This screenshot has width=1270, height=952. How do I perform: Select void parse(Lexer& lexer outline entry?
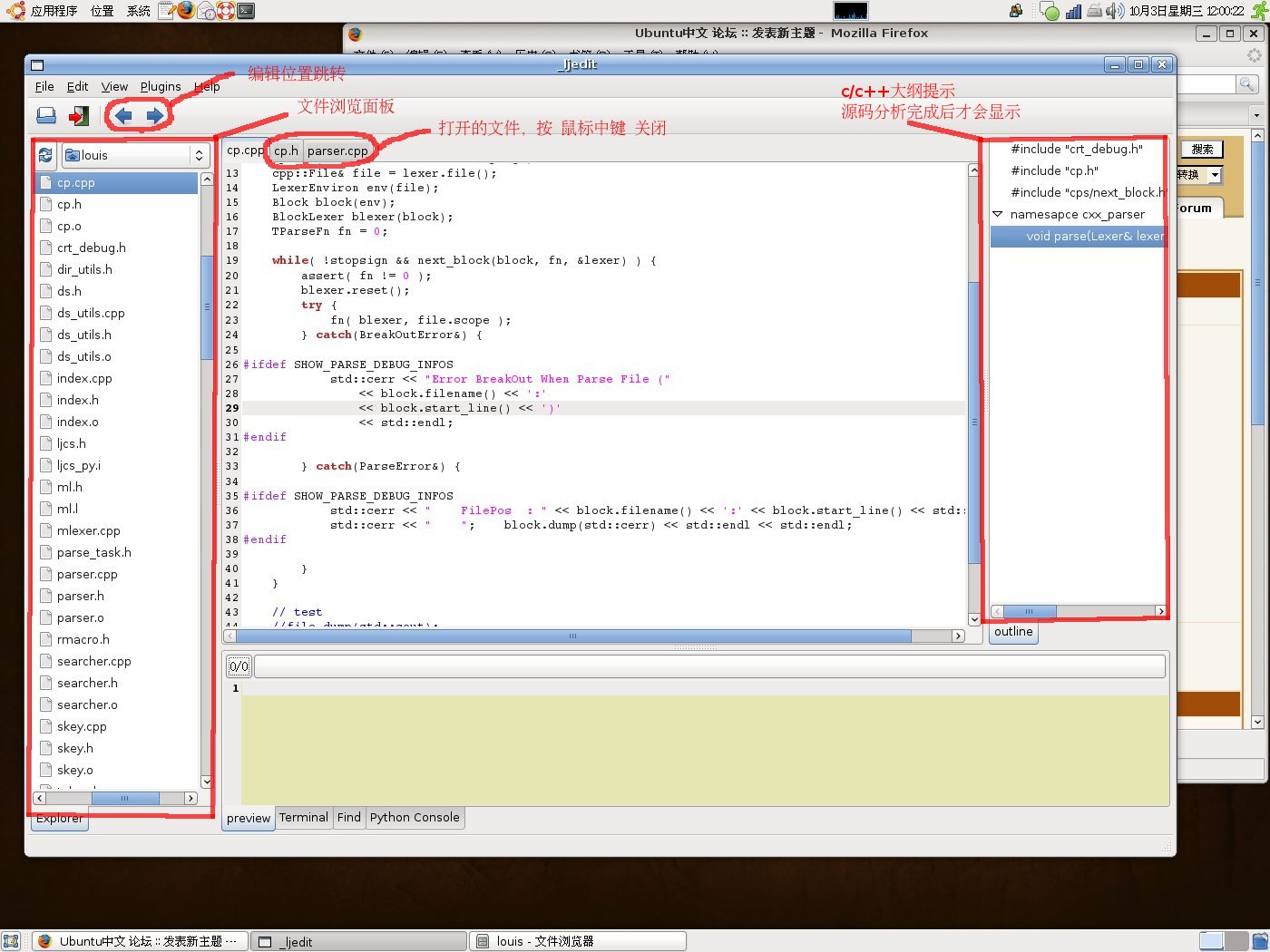tap(1078, 237)
